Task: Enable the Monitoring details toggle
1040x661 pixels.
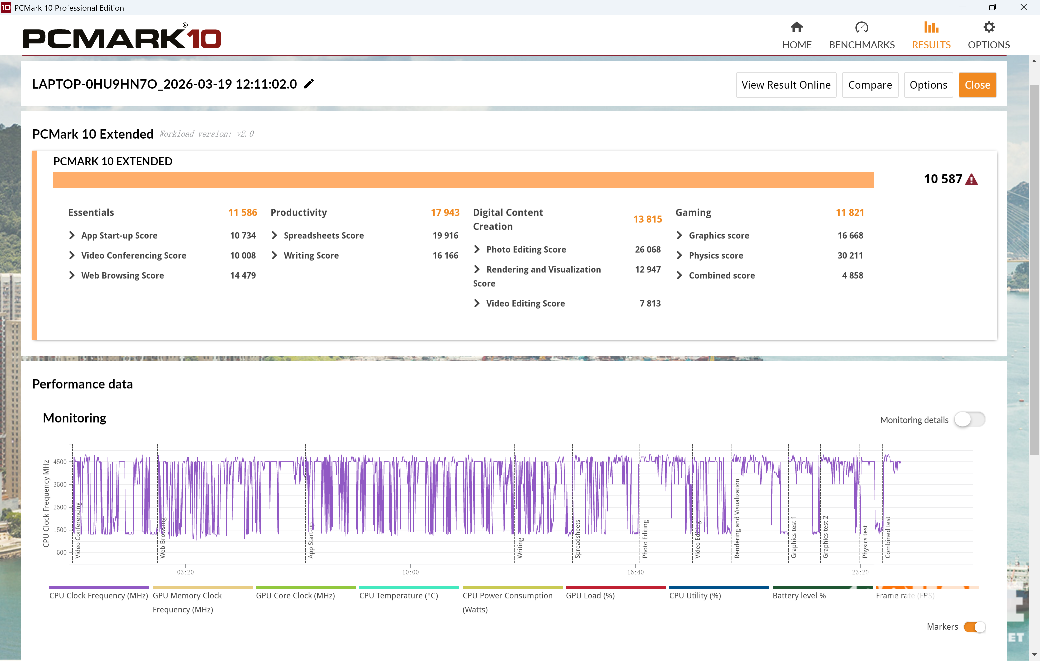Action: pos(969,420)
